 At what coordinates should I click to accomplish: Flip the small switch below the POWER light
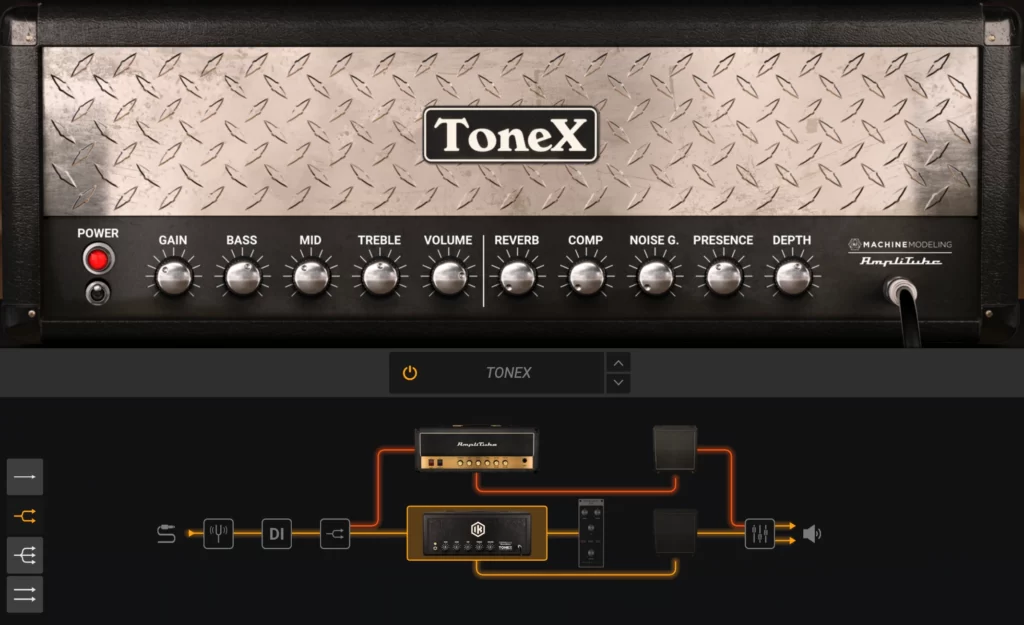[98, 293]
